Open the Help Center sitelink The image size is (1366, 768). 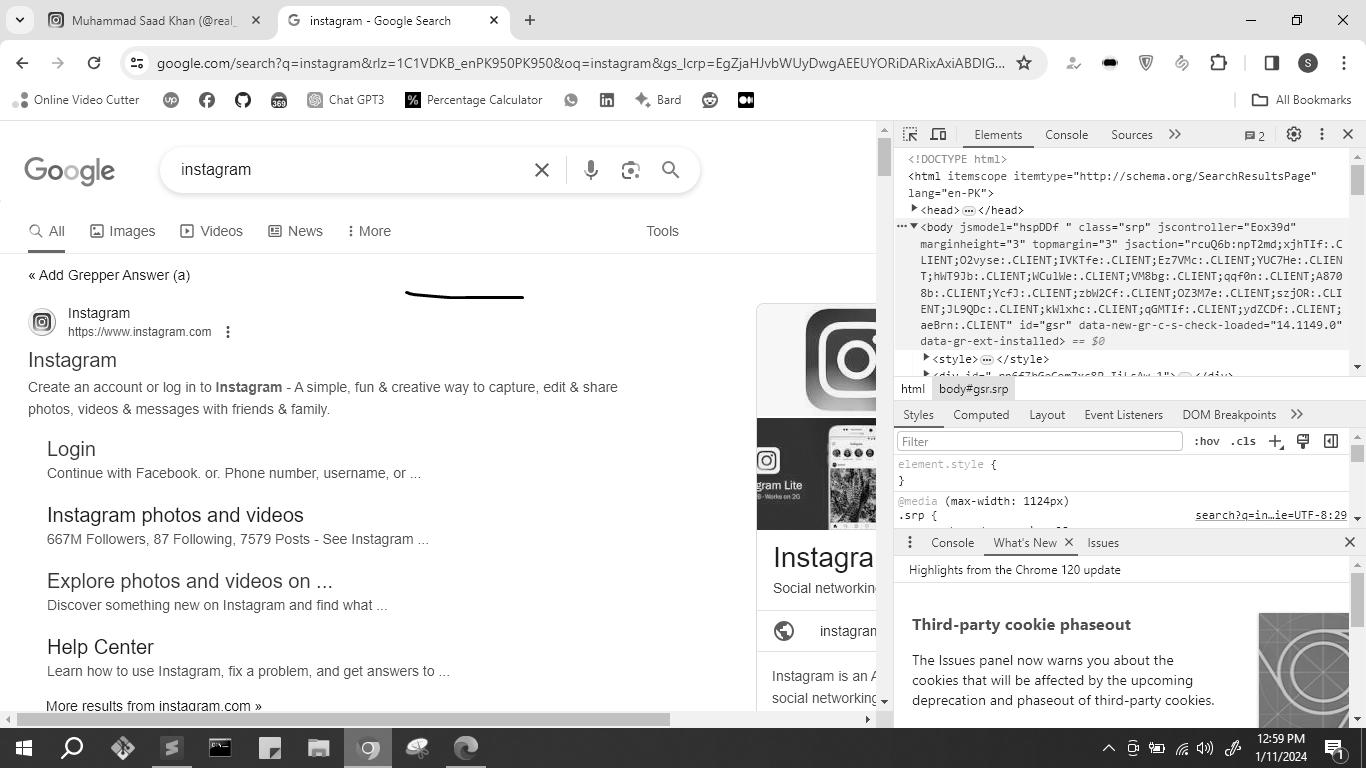(100, 647)
